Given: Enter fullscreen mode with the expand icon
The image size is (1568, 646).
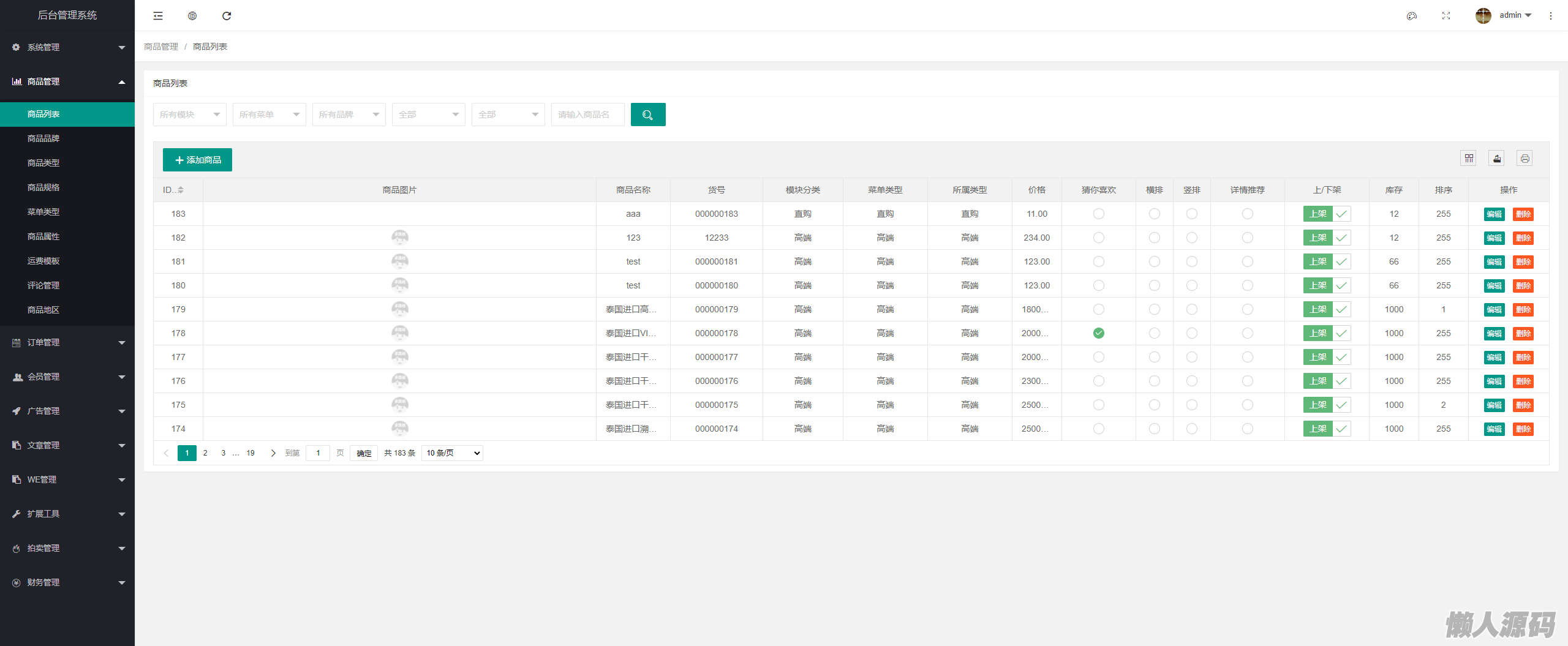Looking at the screenshot, I should click(x=1446, y=16).
